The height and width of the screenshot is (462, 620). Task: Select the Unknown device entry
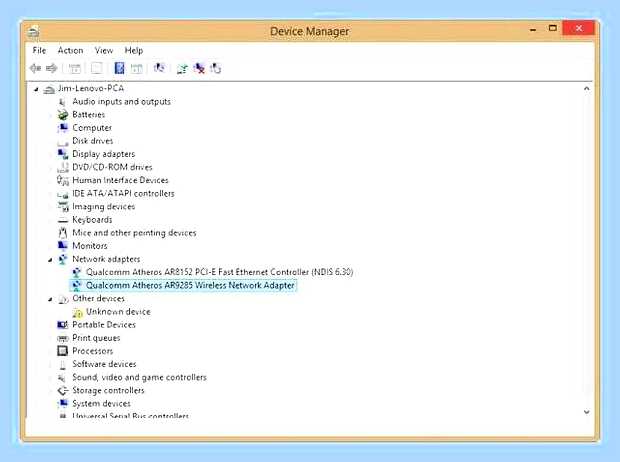tap(118, 312)
